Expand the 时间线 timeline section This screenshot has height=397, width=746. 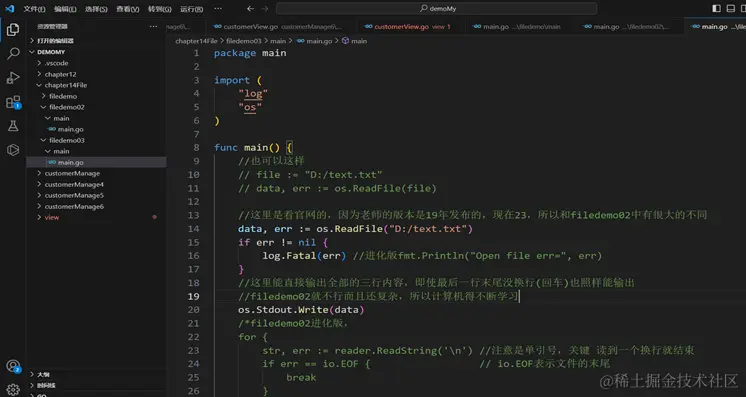[x=96, y=386]
